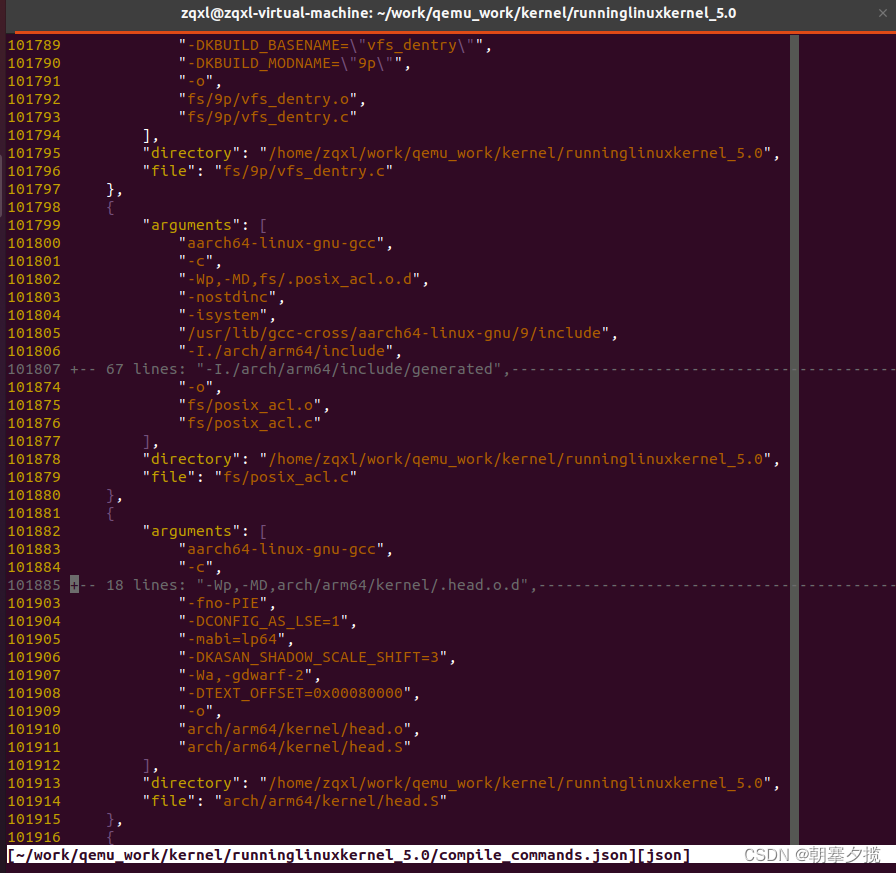This screenshot has width=896, height=873.
Task: Click the fold plus indicator on line 101885
Action: (x=73, y=585)
